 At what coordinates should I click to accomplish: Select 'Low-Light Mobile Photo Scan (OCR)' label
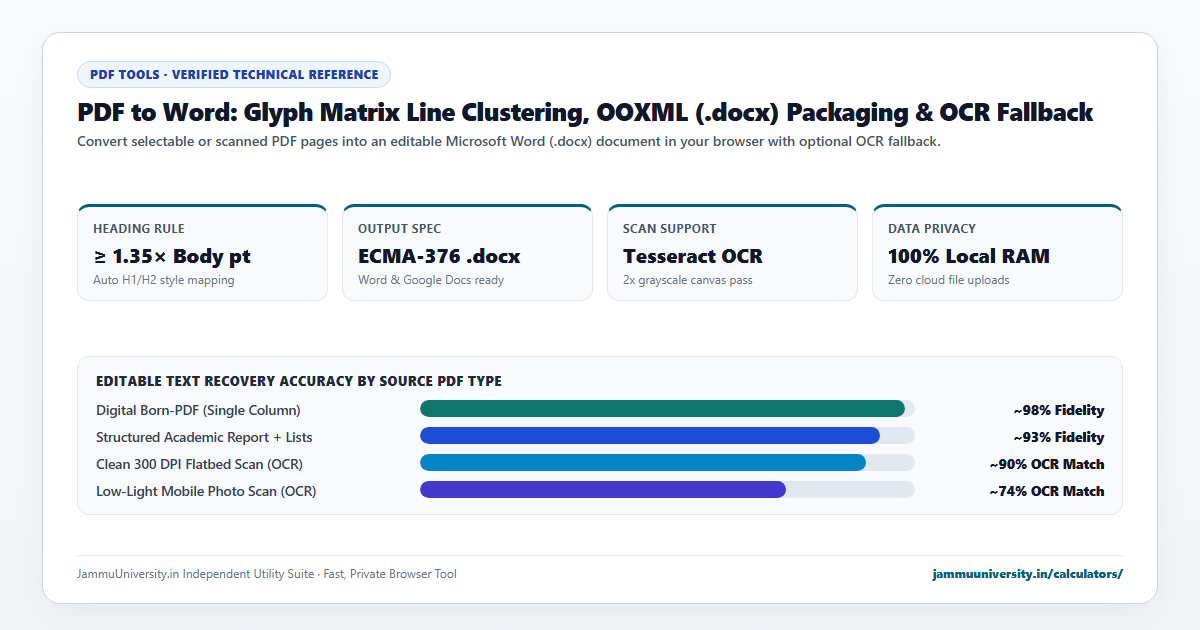(206, 491)
